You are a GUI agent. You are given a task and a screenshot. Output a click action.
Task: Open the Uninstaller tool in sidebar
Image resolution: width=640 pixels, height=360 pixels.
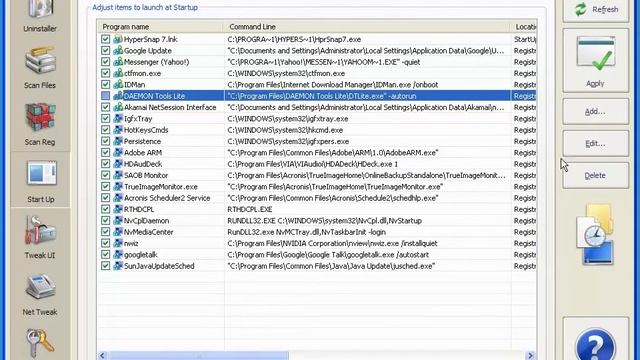click(40, 16)
